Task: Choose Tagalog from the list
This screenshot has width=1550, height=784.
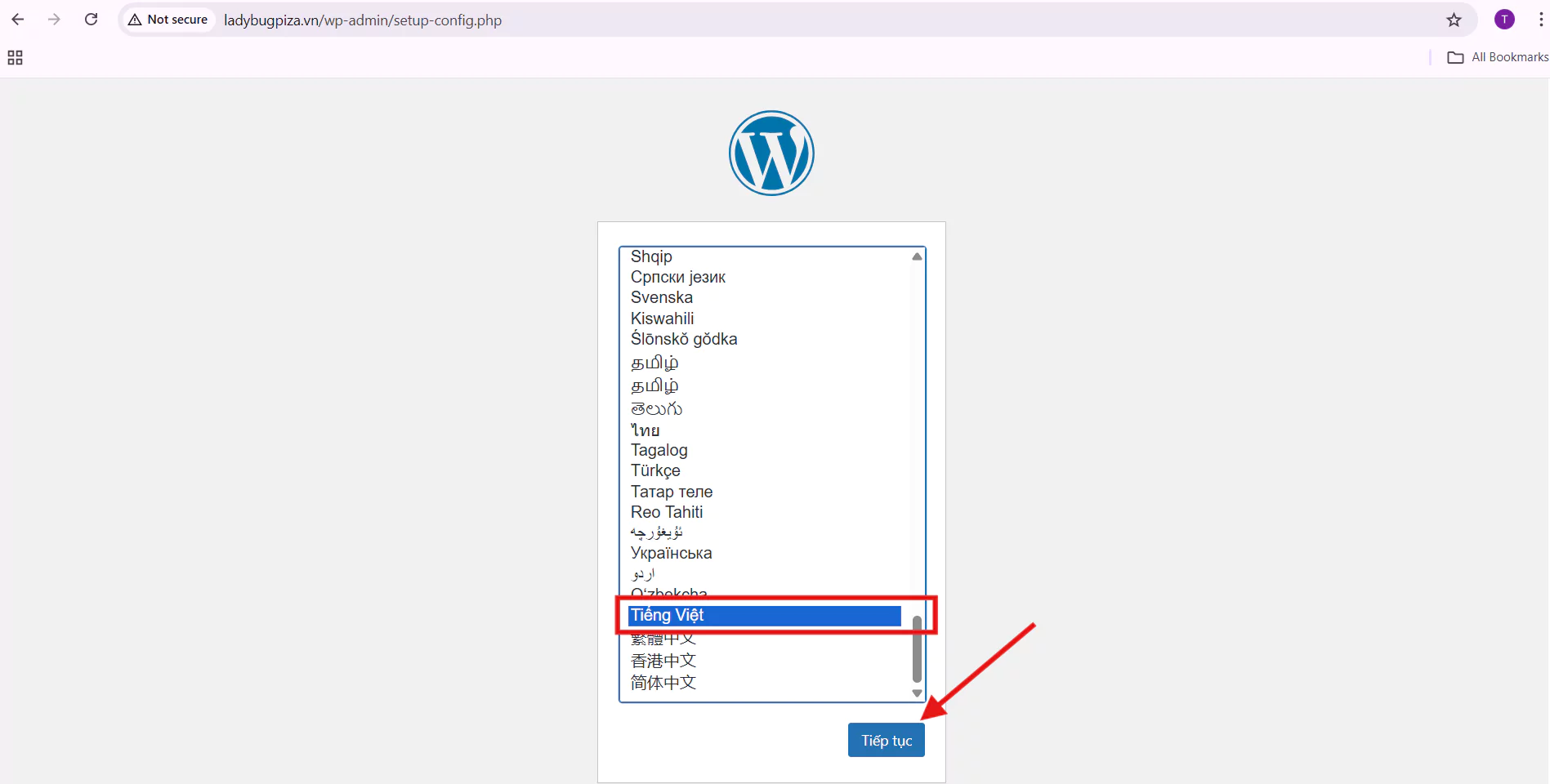Action: pos(765,450)
